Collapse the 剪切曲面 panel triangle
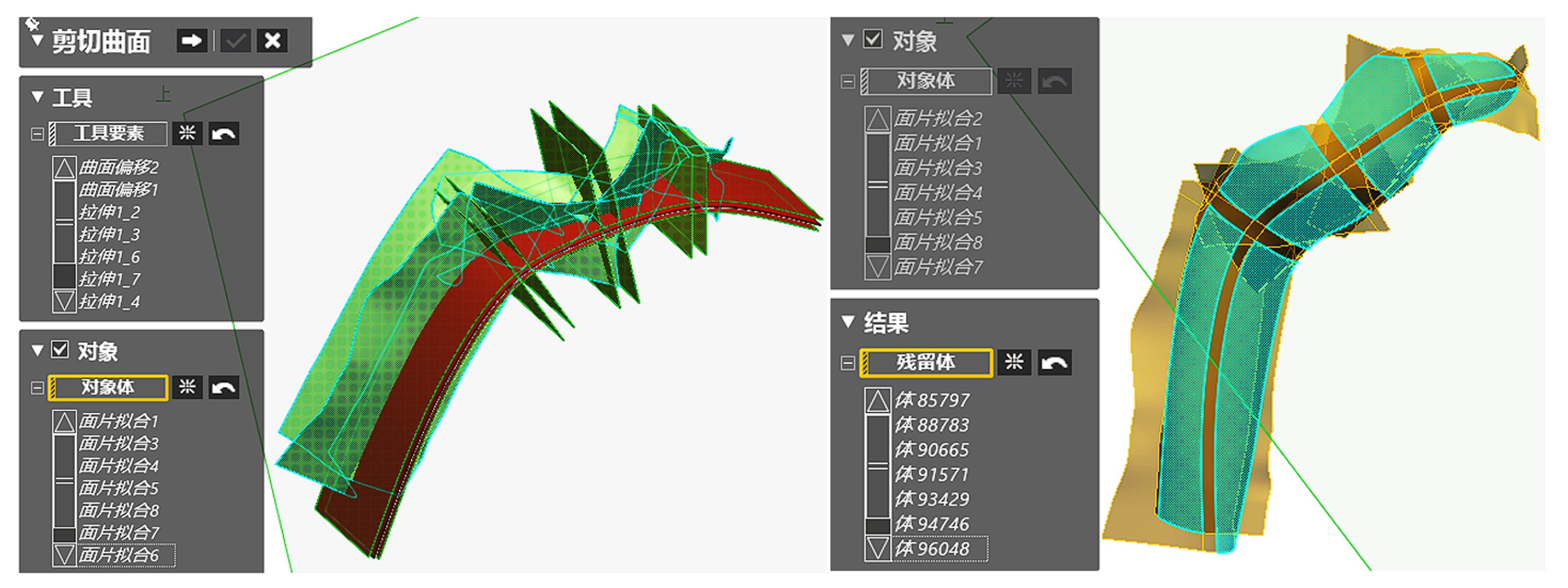The image size is (1568, 588). coord(37,41)
